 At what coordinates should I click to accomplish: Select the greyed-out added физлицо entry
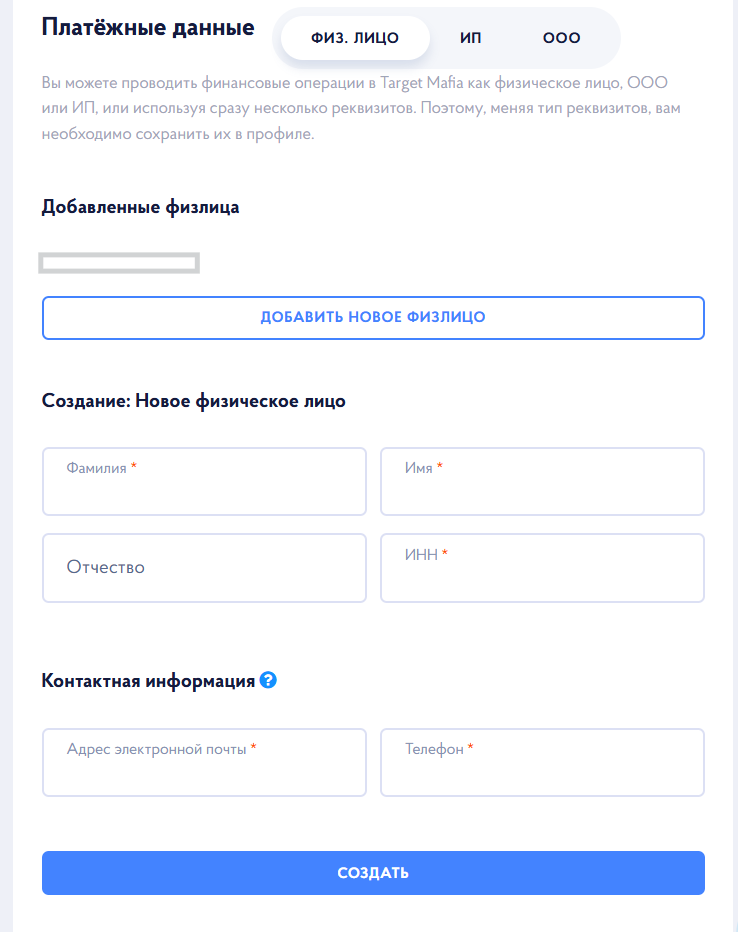tap(119, 263)
